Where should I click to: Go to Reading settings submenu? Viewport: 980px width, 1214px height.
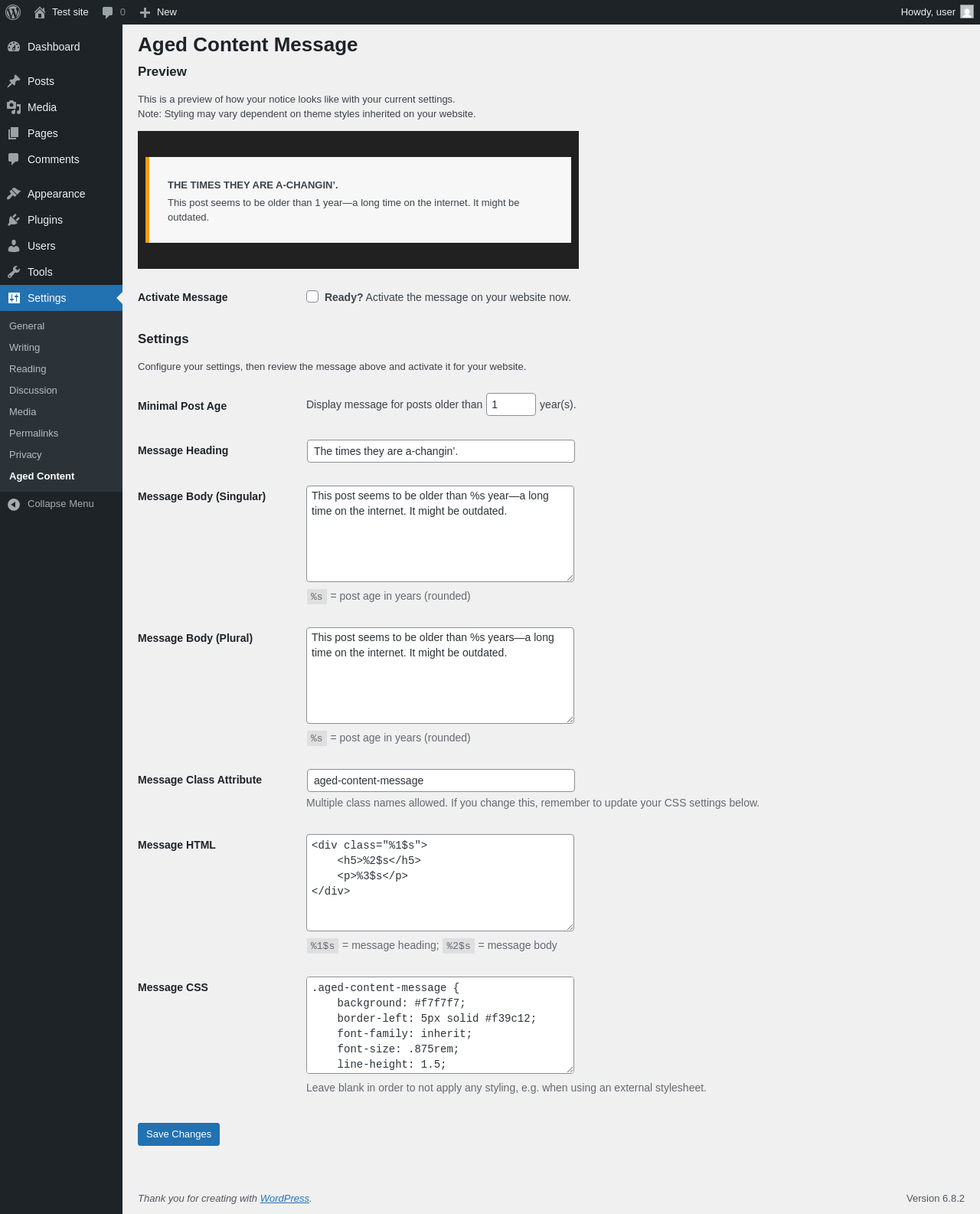pos(61,369)
